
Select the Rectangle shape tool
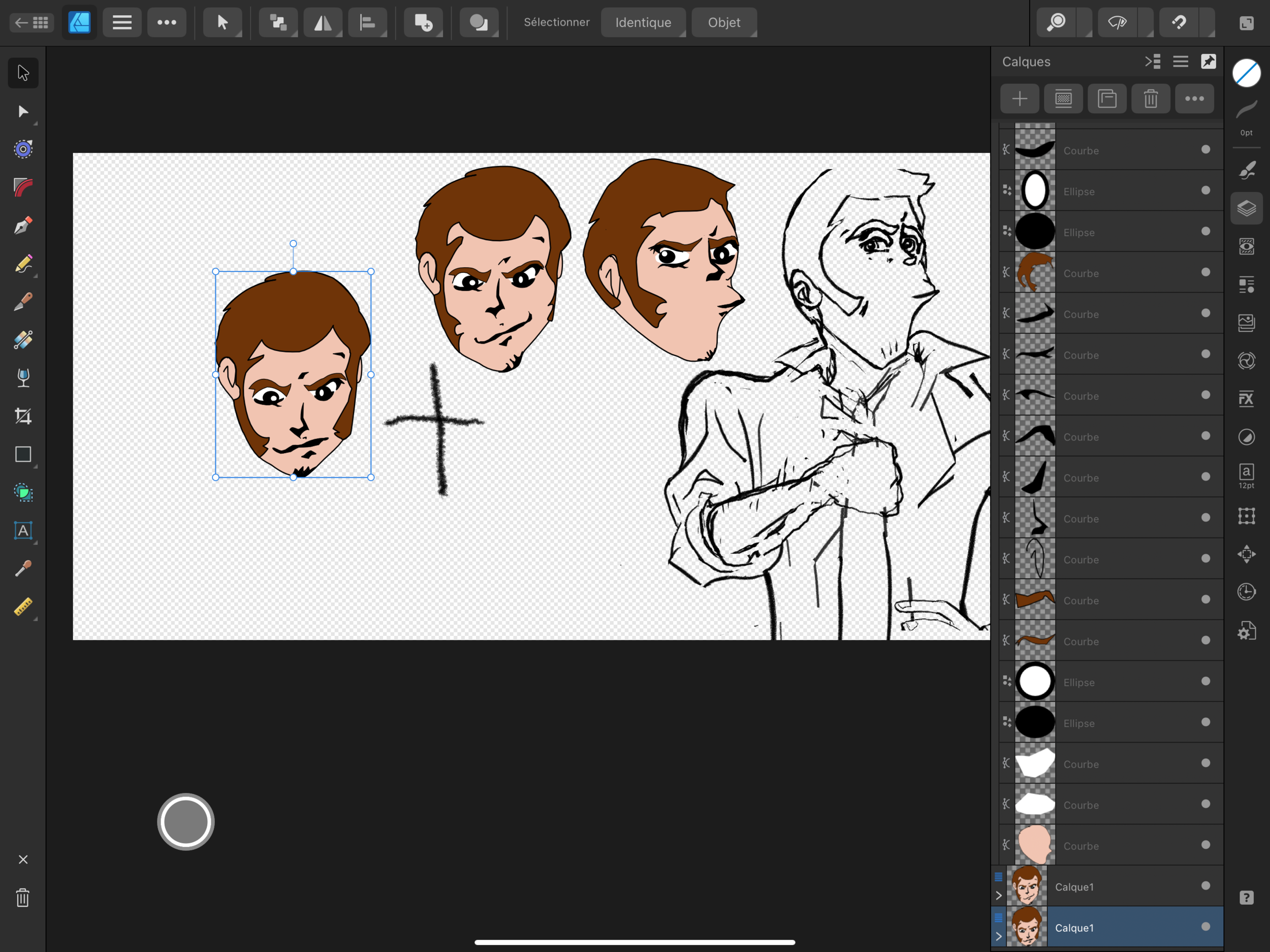click(x=23, y=454)
